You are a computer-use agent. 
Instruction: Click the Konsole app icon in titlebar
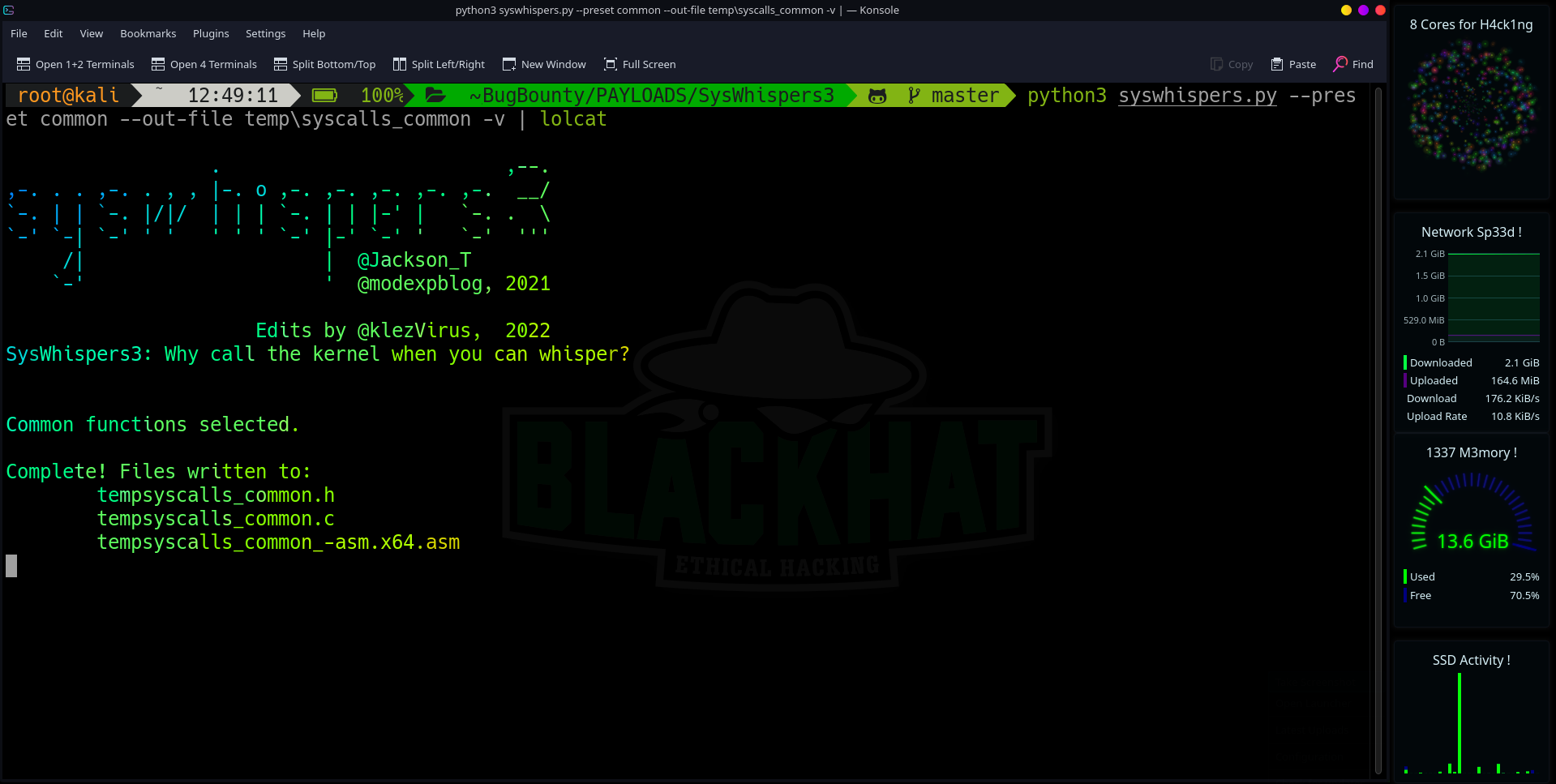coord(9,10)
